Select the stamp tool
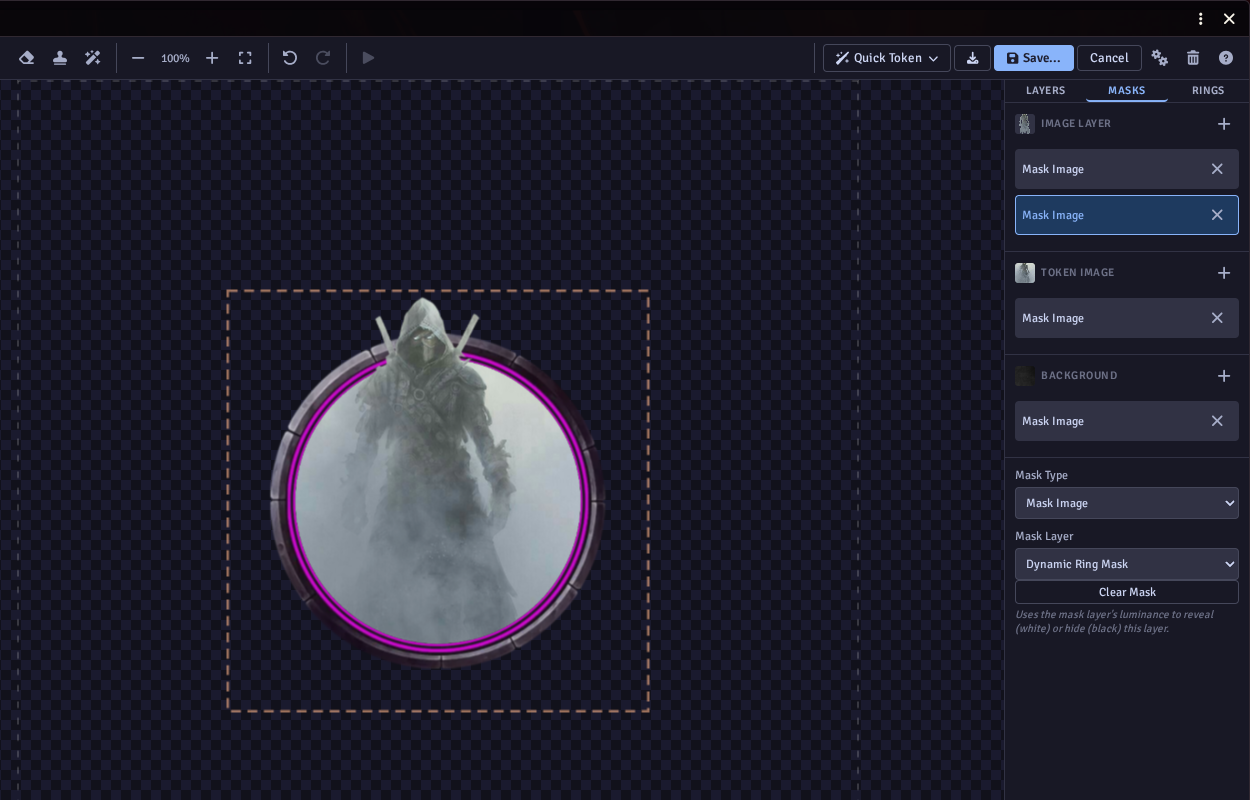The image size is (1250, 800). [x=60, y=58]
